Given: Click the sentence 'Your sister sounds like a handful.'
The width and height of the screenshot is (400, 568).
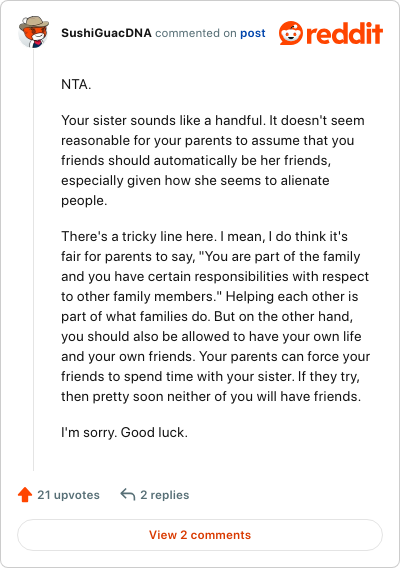Looking at the screenshot, I should point(163,120).
